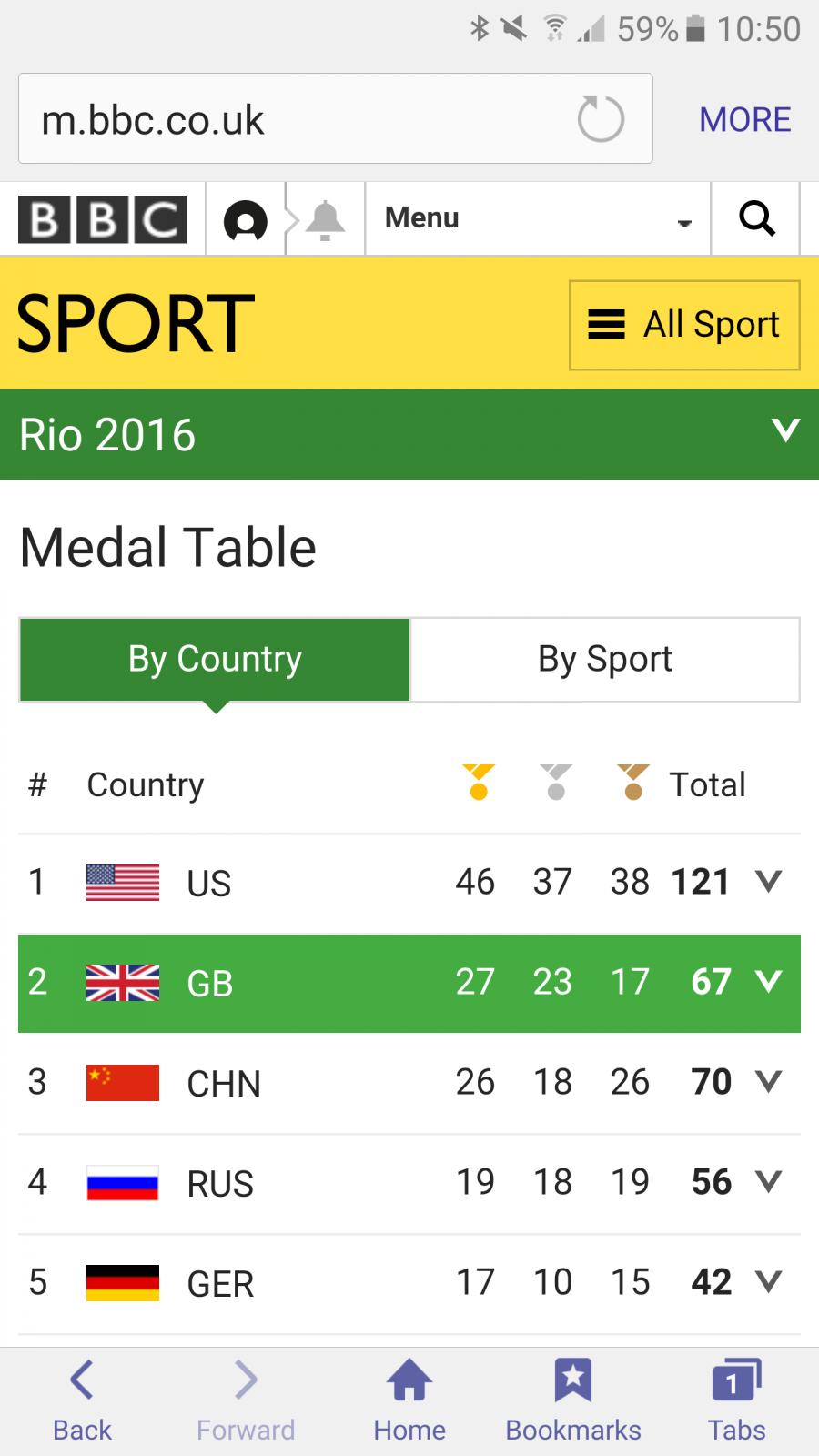Expand the US medal details row
The width and height of the screenshot is (819, 1456).
769,881
